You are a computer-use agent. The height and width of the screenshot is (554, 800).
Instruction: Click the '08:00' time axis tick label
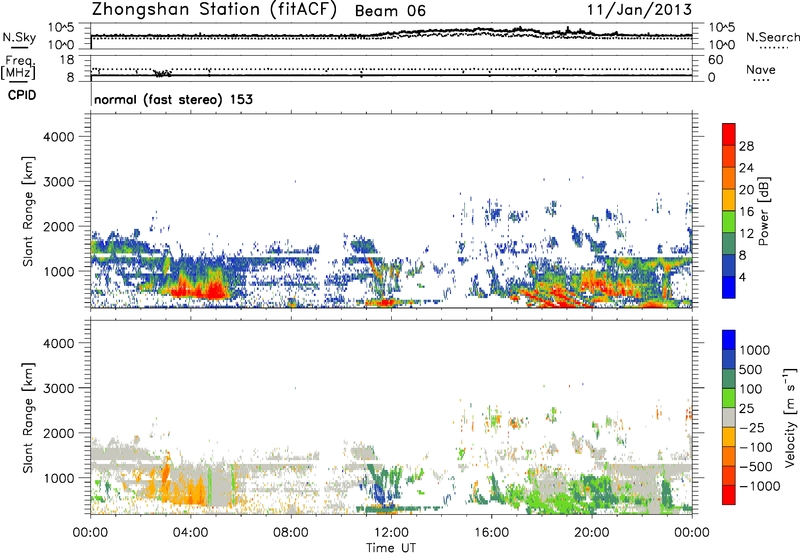click(x=291, y=533)
